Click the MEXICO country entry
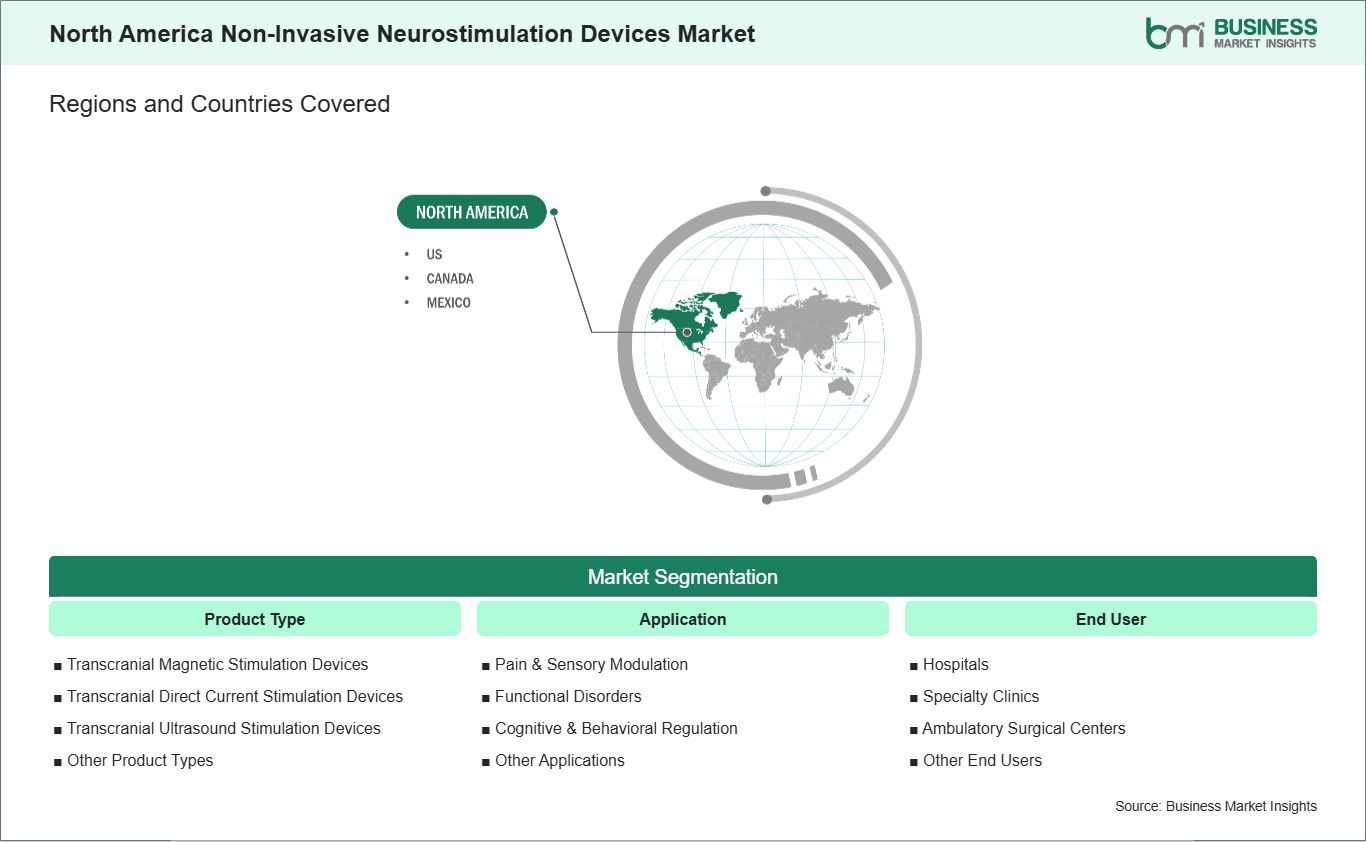The width and height of the screenshot is (1366, 842). [448, 302]
